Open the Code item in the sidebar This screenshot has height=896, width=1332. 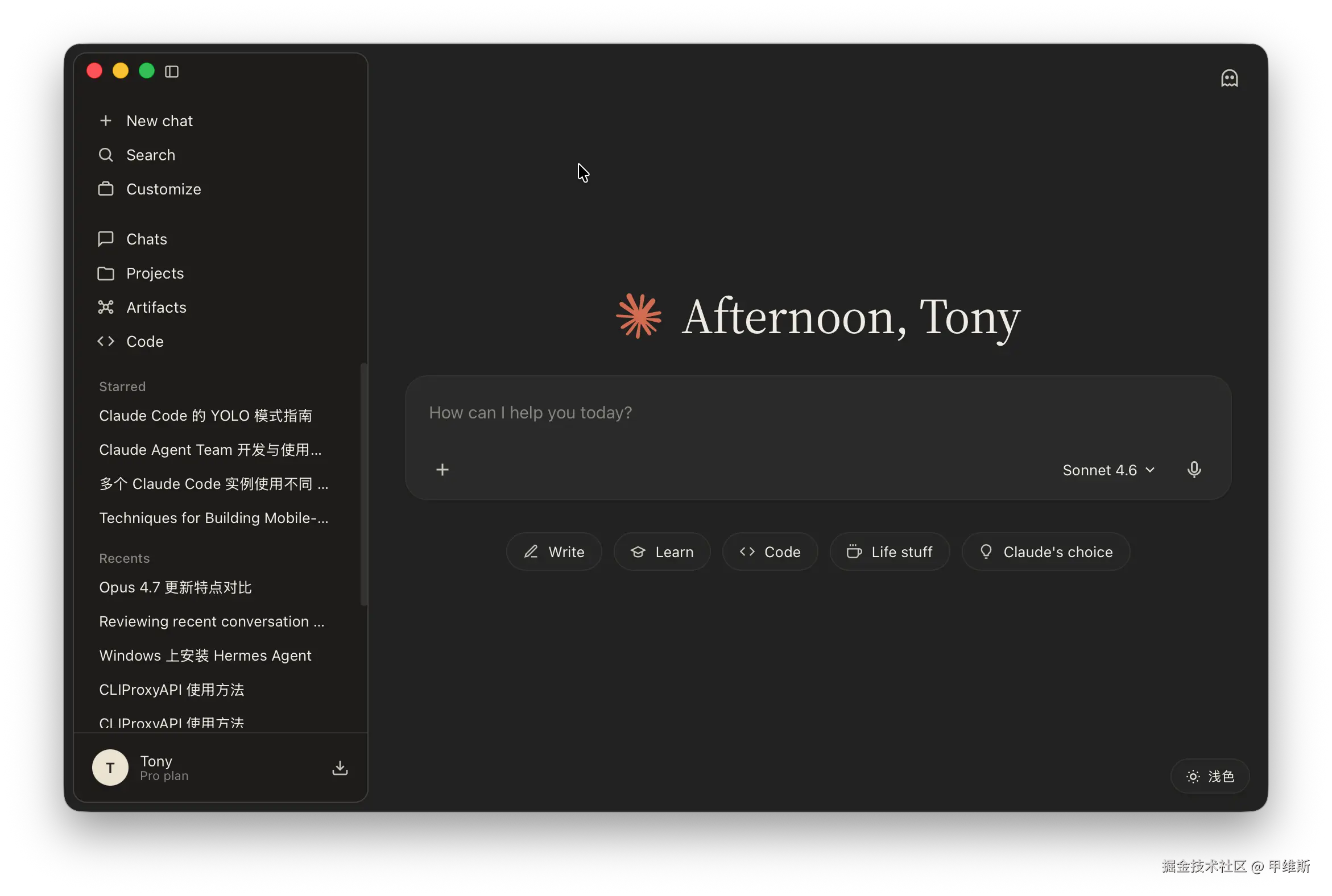144,342
